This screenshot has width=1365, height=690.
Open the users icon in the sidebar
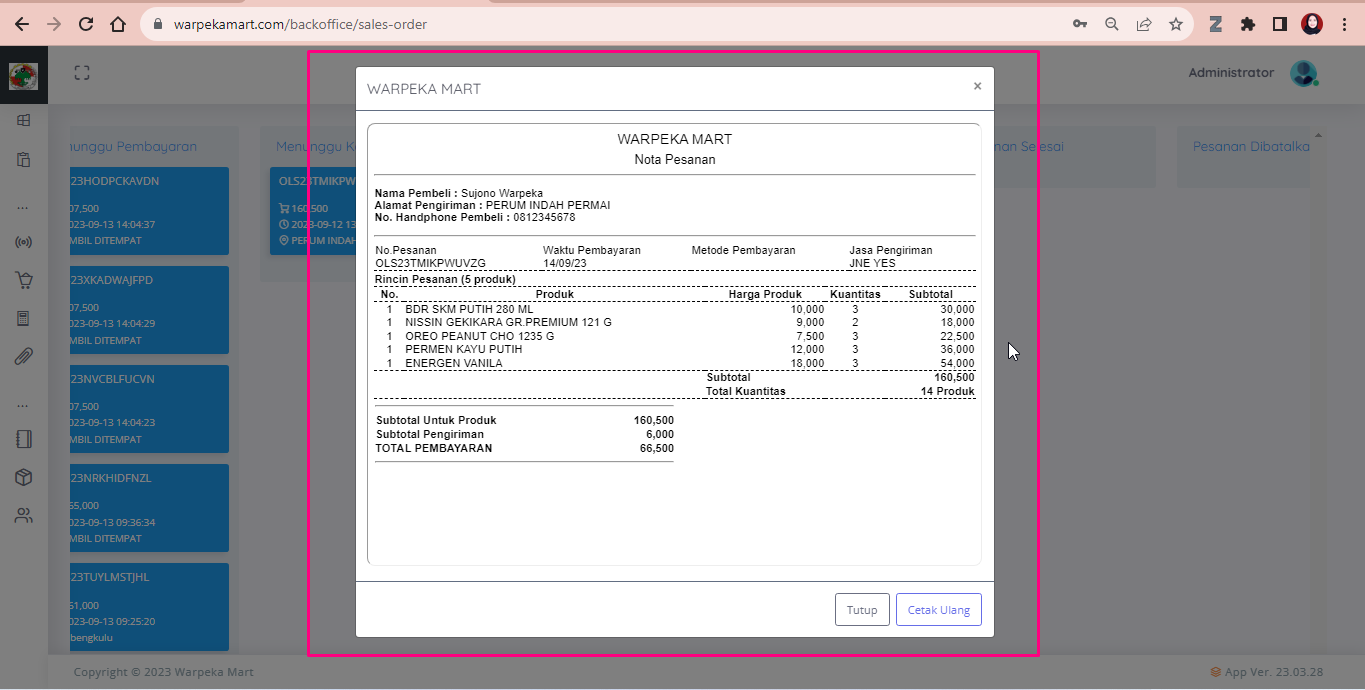pos(24,516)
